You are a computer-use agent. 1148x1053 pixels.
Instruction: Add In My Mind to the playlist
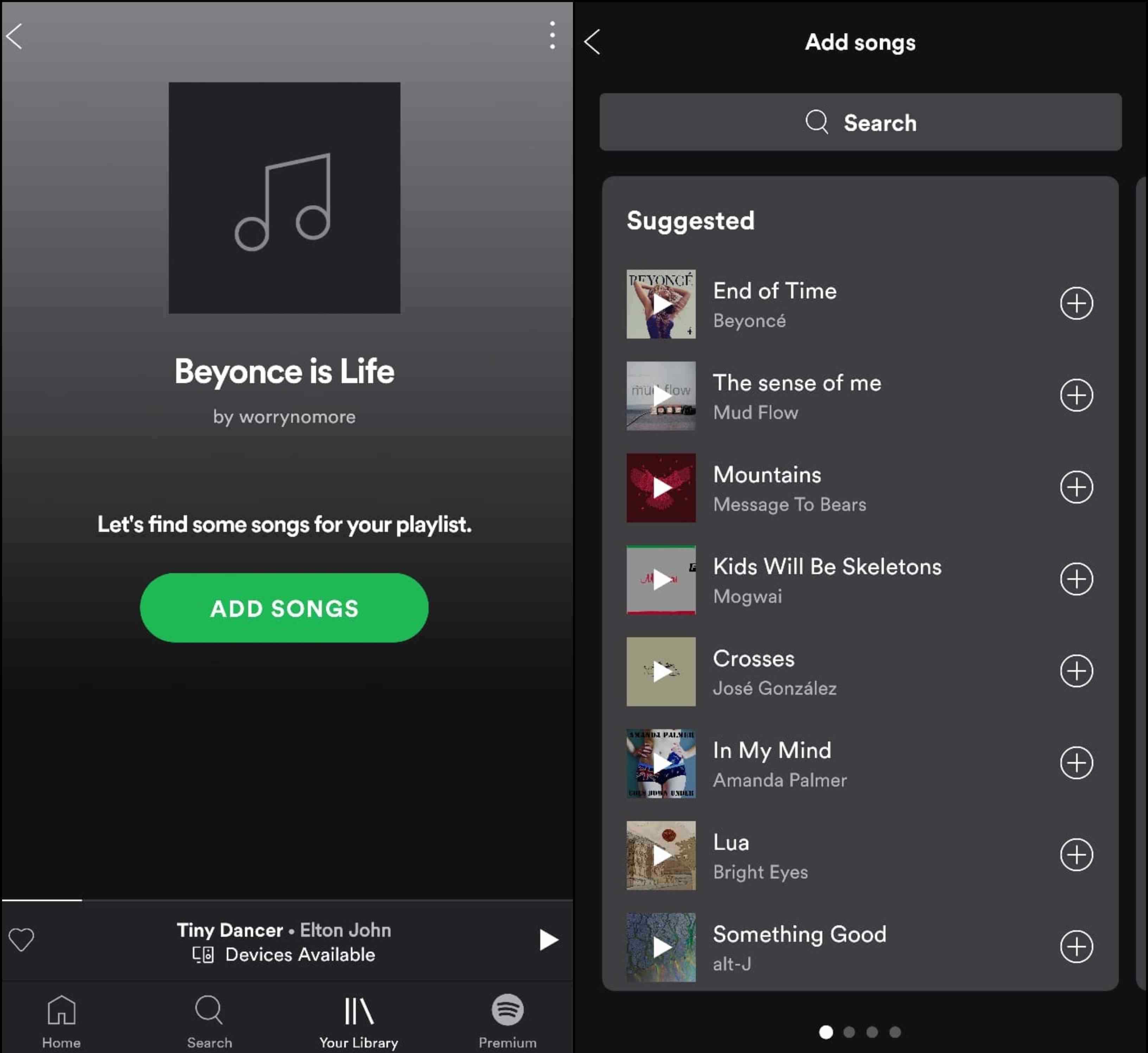(x=1076, y=763)
